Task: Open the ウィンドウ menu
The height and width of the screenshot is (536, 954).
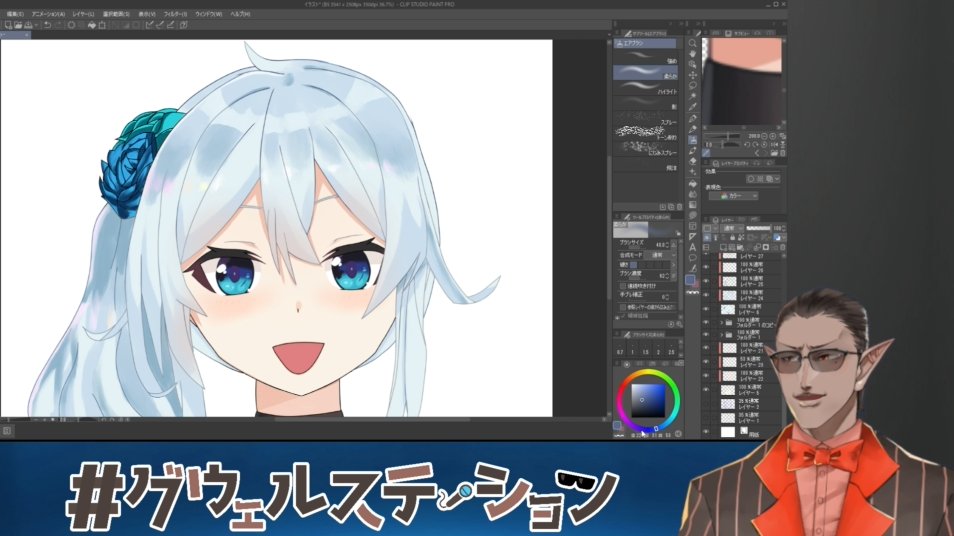Action: click(209, 13)
